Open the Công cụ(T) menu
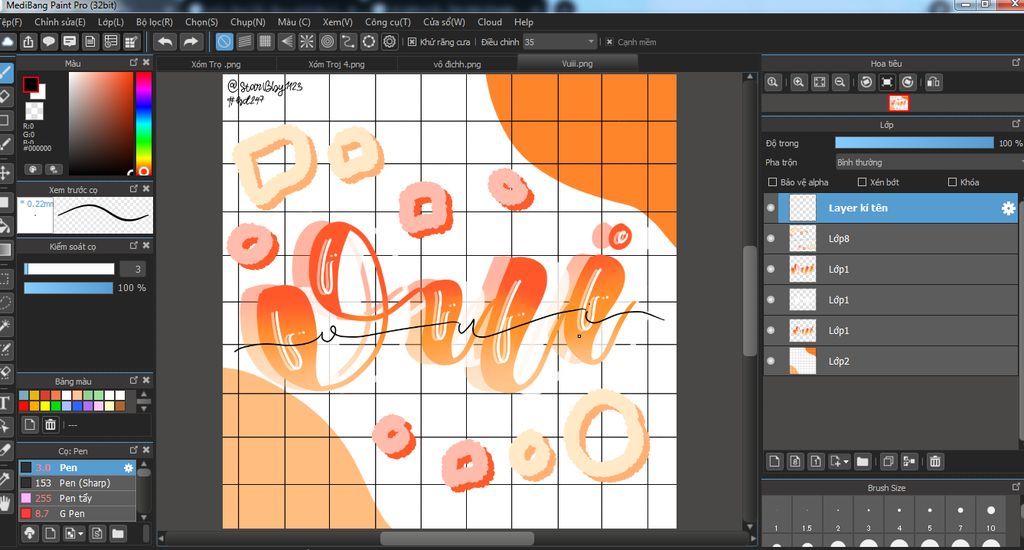The width and height of the screenshot is (1024, 550). (x=388, y=22)
